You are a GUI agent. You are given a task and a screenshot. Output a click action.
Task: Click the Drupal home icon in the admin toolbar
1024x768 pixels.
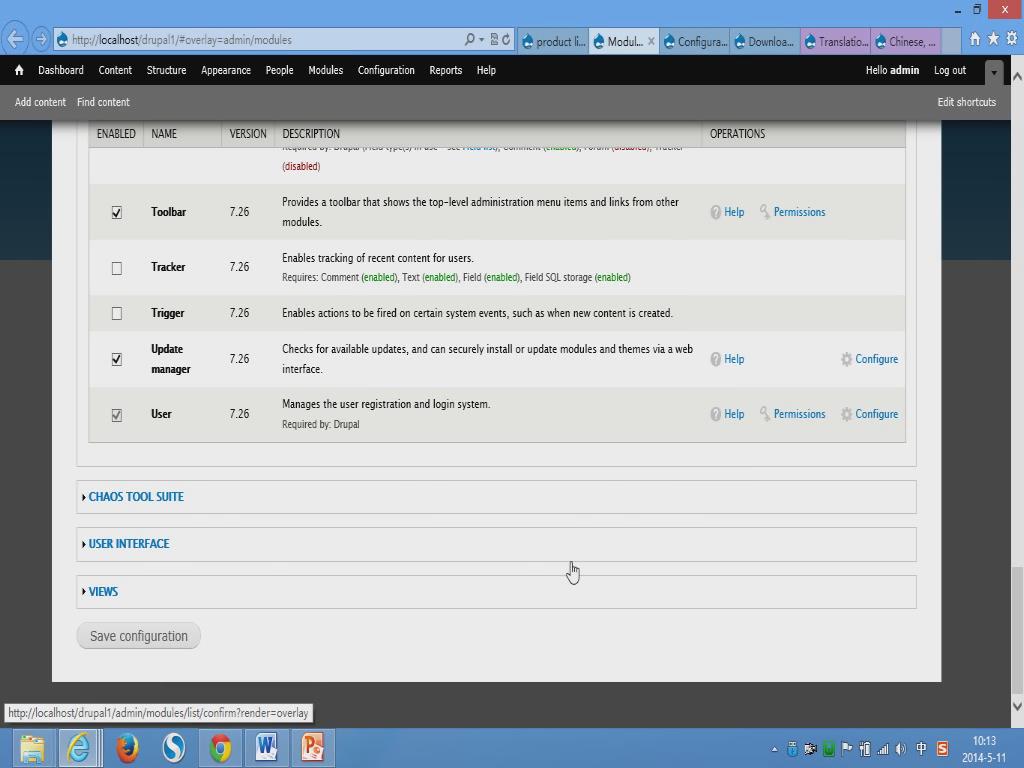tap(19, 70)
